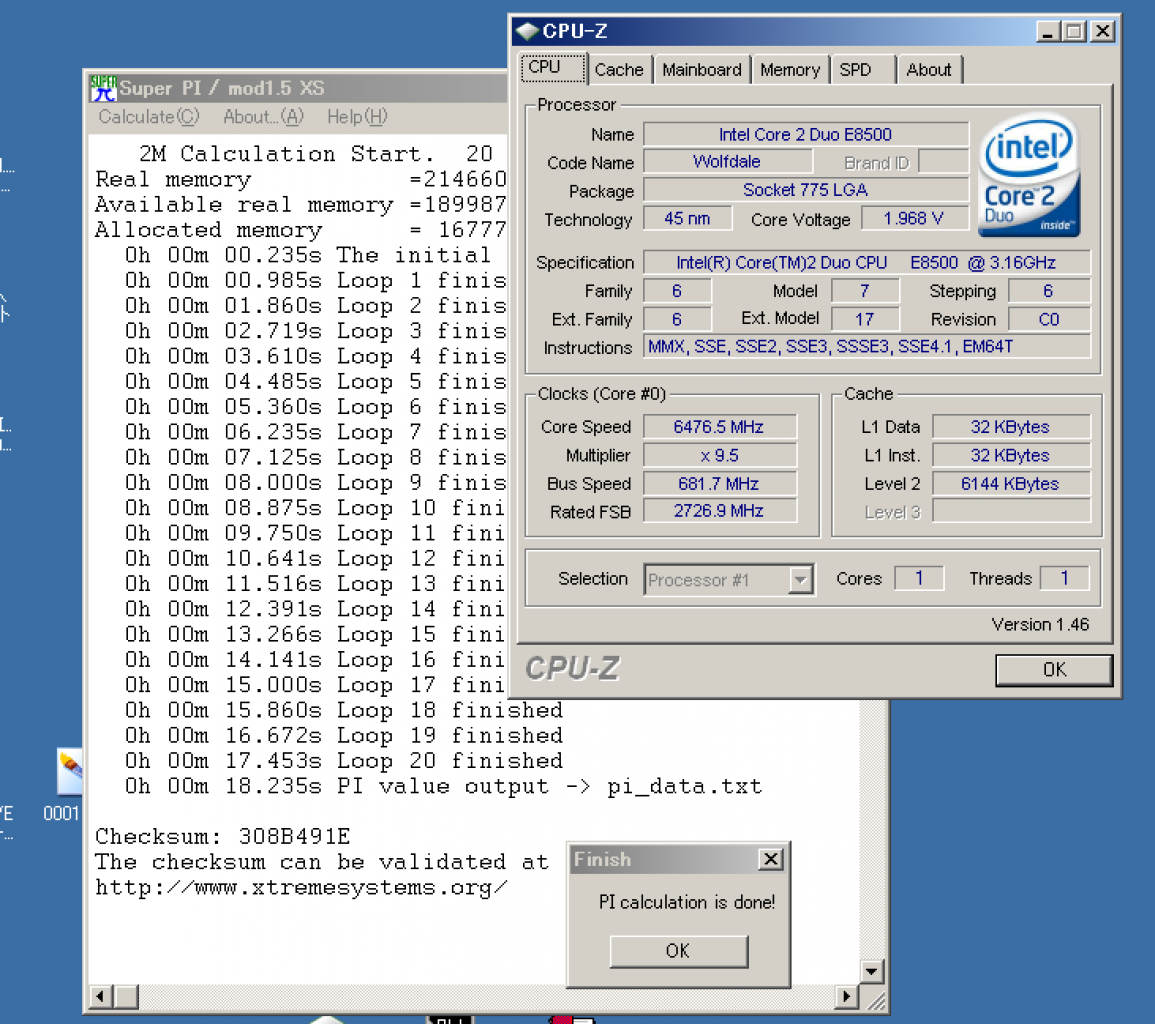Click the 'Loop 20 finished' line in Super PI

pyautogui.click(x=344, y=761)
